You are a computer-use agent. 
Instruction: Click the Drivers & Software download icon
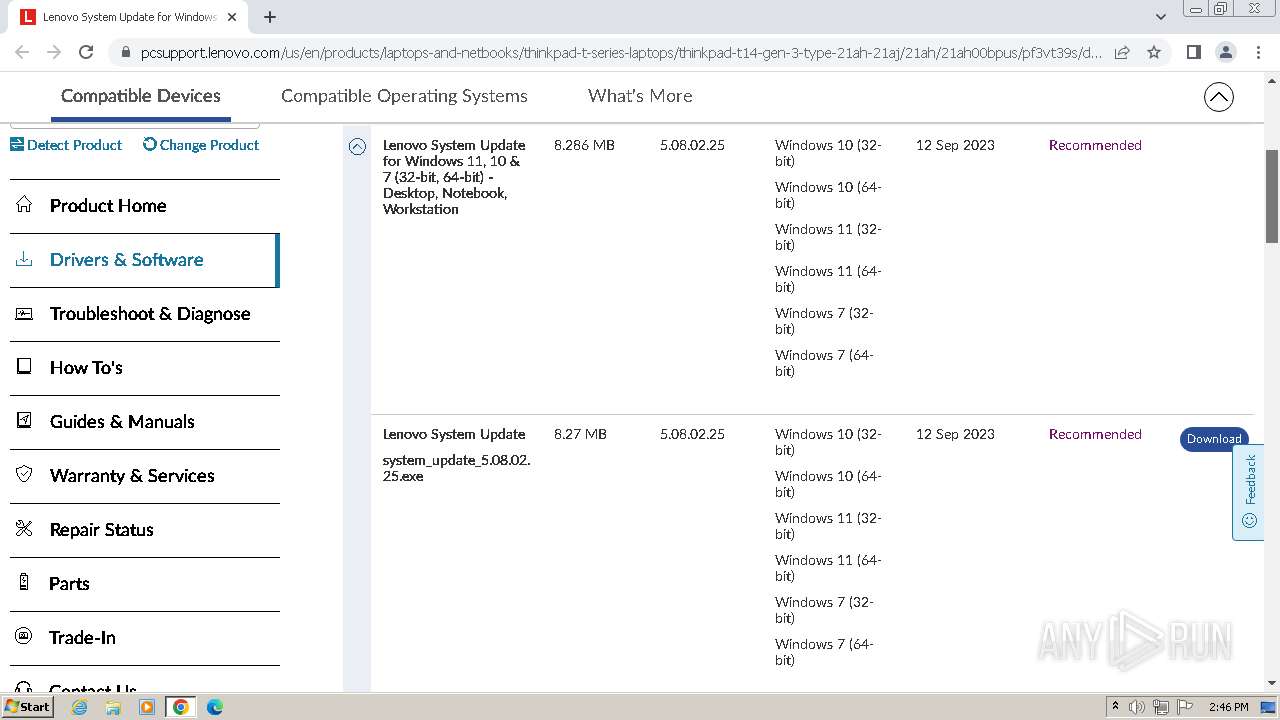[x=24, y=259]
